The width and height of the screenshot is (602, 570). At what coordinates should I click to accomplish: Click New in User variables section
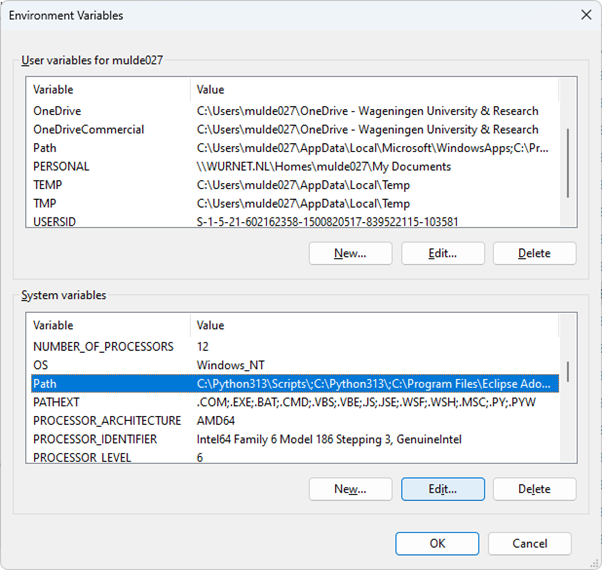point(350,254)
